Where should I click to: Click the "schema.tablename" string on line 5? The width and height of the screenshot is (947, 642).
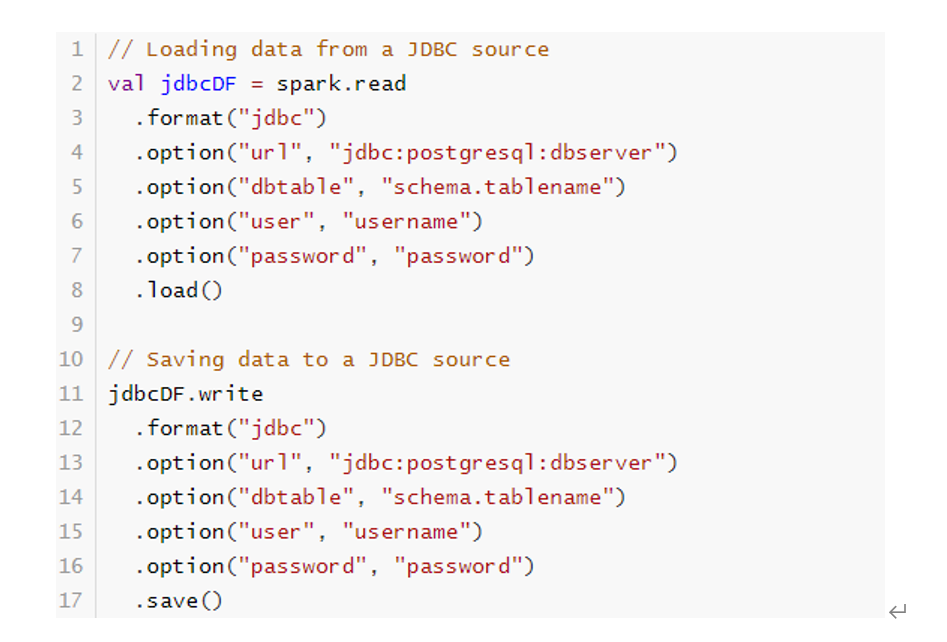[498, 187]
